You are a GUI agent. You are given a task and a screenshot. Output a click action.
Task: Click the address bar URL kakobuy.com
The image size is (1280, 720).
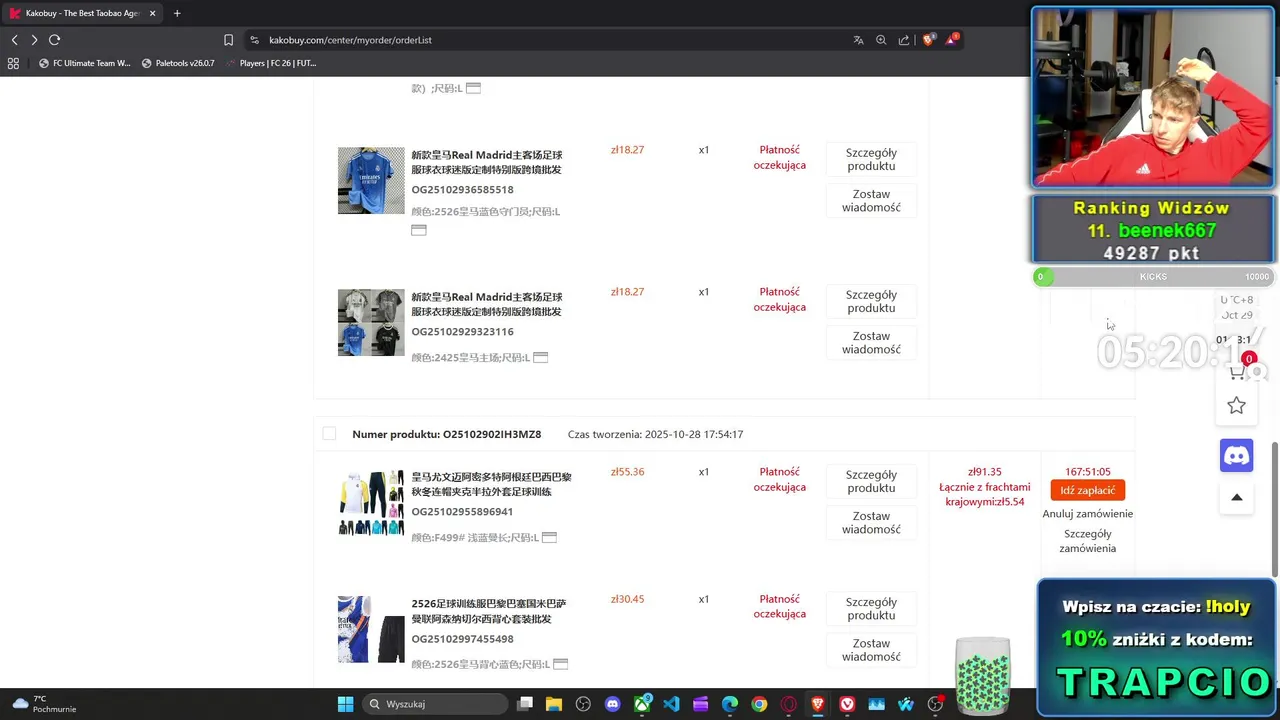click(x=350, y=40)
